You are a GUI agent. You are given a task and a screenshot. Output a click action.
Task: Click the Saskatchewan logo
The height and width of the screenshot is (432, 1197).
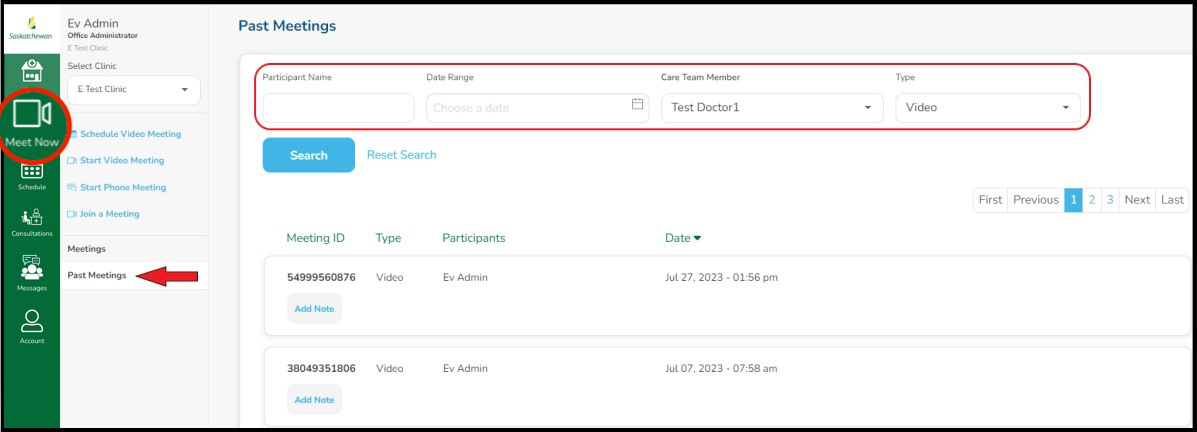point(32,27)
